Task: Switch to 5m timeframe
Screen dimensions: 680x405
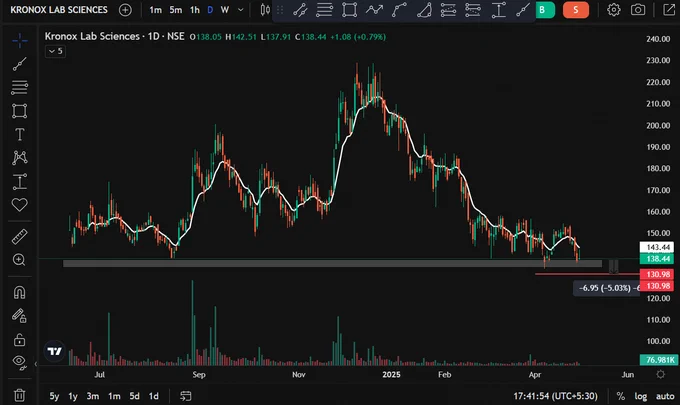Action: click(176, 10)
